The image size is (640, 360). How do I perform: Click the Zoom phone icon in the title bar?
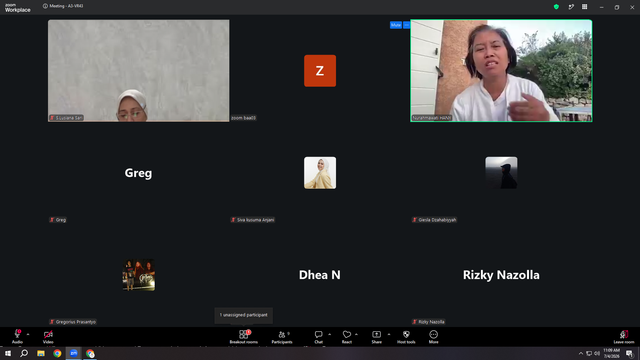click(x=571, y=7)
